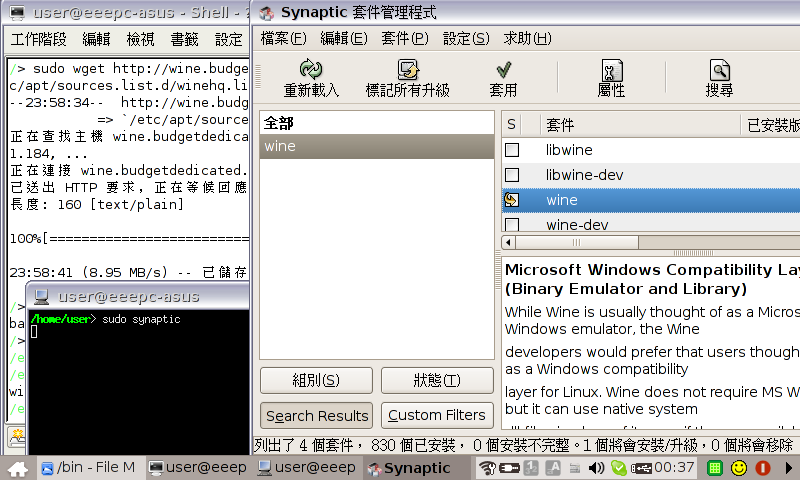The height and width of the screenshot is (480, 800).
Task: Select libwine-dev package row
Action: [651, 175]
